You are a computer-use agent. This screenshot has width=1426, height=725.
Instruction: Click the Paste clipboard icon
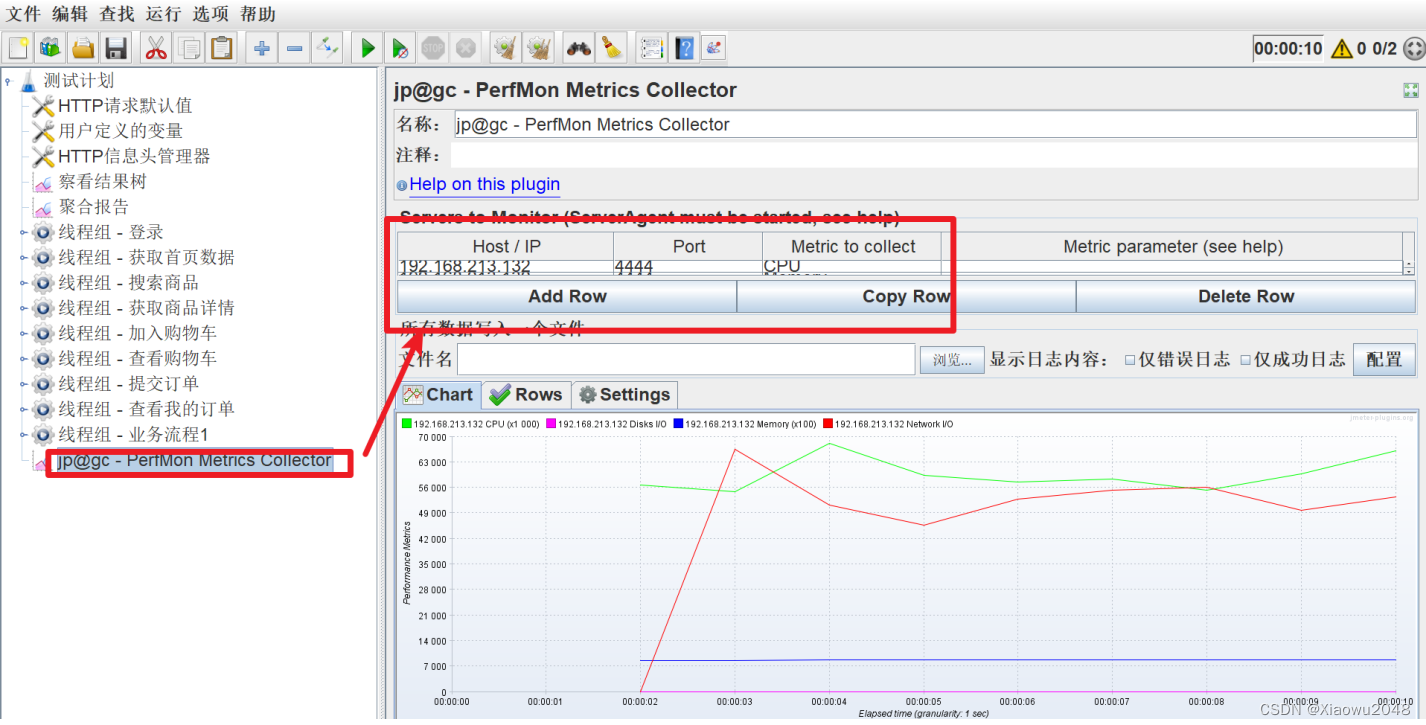[x=221, y=47]
